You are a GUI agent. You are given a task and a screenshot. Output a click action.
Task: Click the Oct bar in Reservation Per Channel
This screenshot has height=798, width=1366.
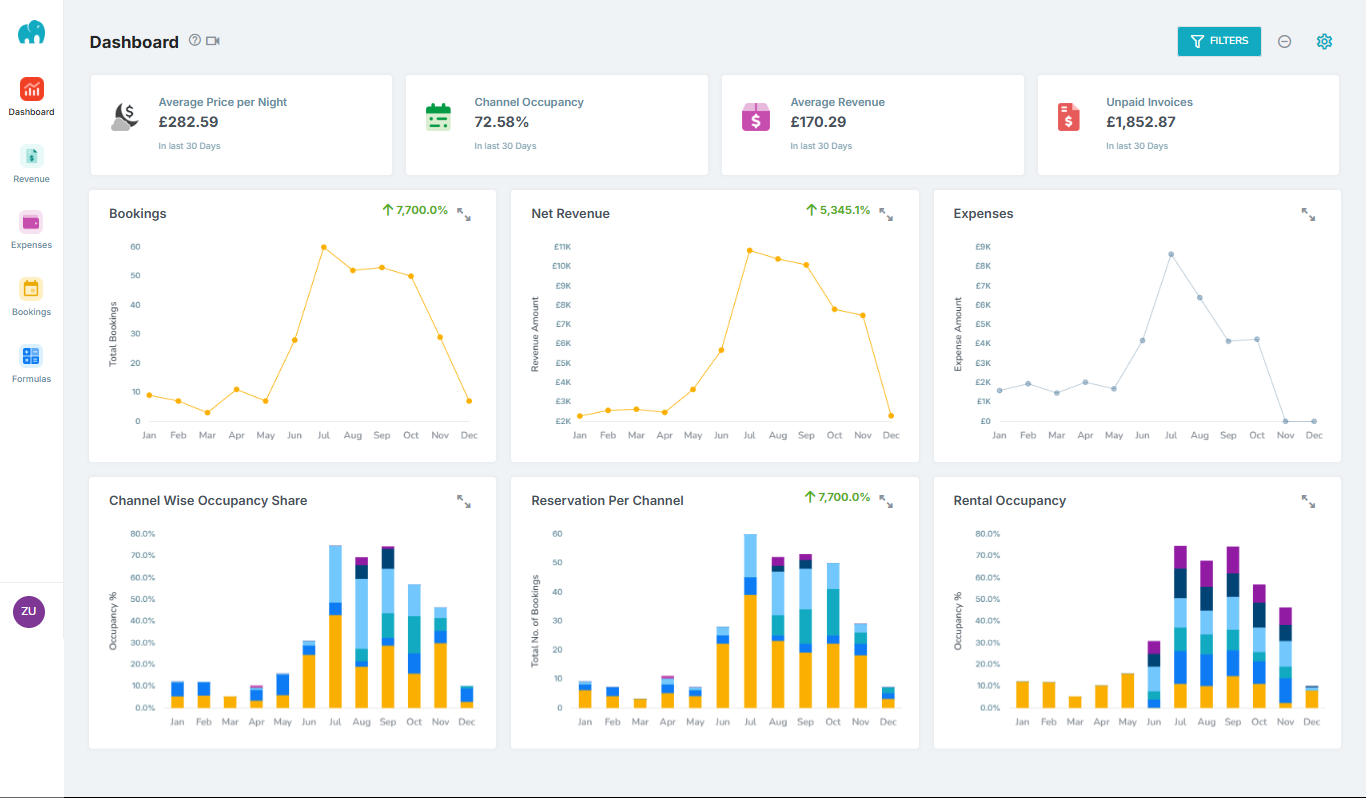833,635
